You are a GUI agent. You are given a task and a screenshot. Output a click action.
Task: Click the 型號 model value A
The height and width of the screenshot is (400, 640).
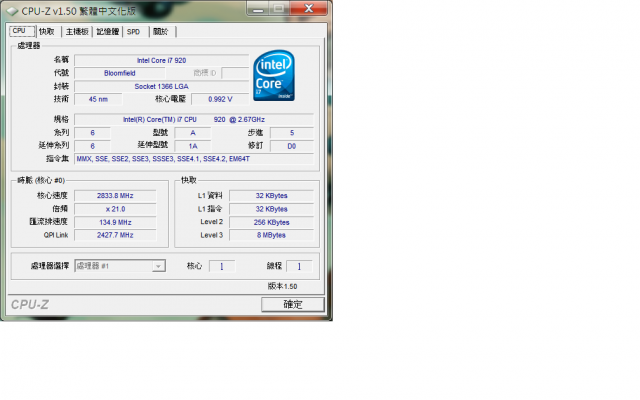(193, 133)
